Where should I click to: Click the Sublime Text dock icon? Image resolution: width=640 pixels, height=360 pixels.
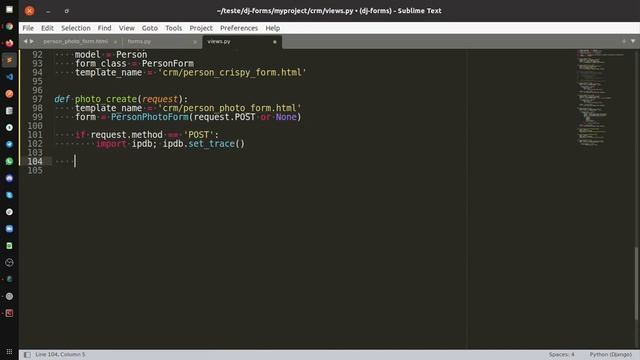[x=9, y=60]
